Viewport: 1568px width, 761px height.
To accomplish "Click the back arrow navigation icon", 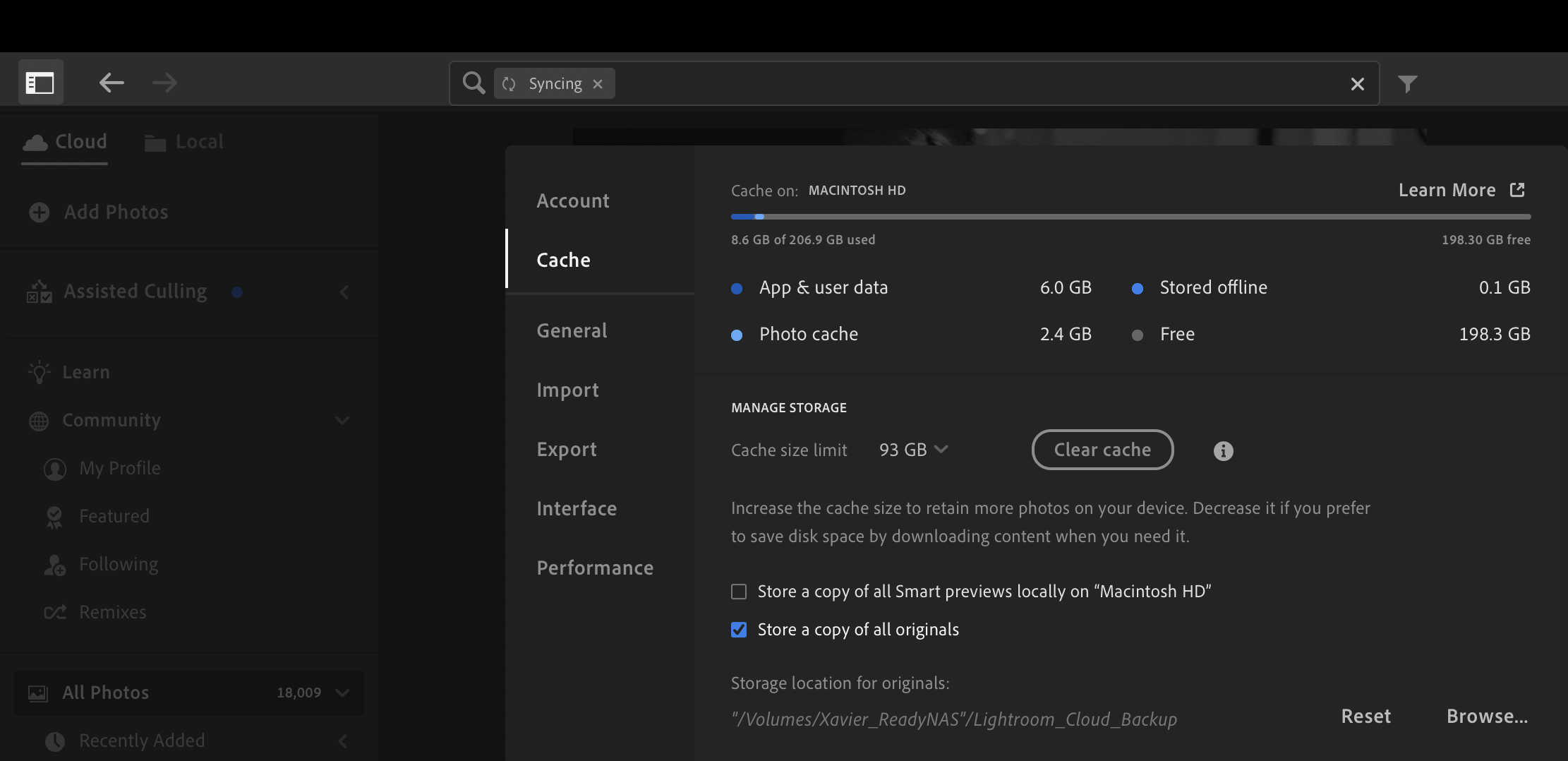I will [x=111, y=83].
